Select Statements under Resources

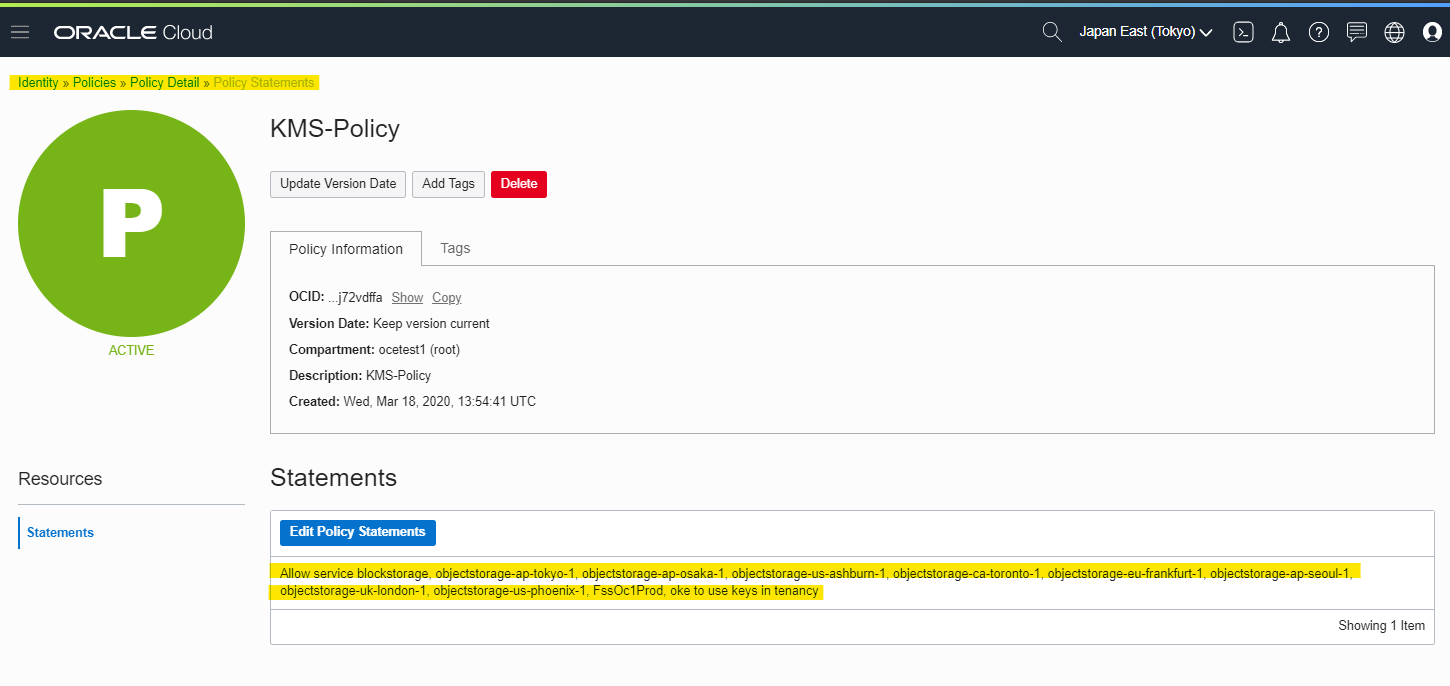60,532
